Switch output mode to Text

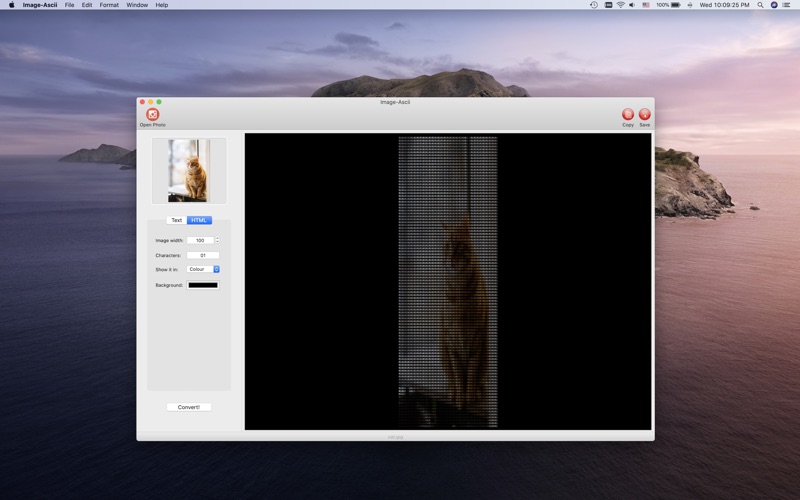pyautogui.click(x=176, y=220)
